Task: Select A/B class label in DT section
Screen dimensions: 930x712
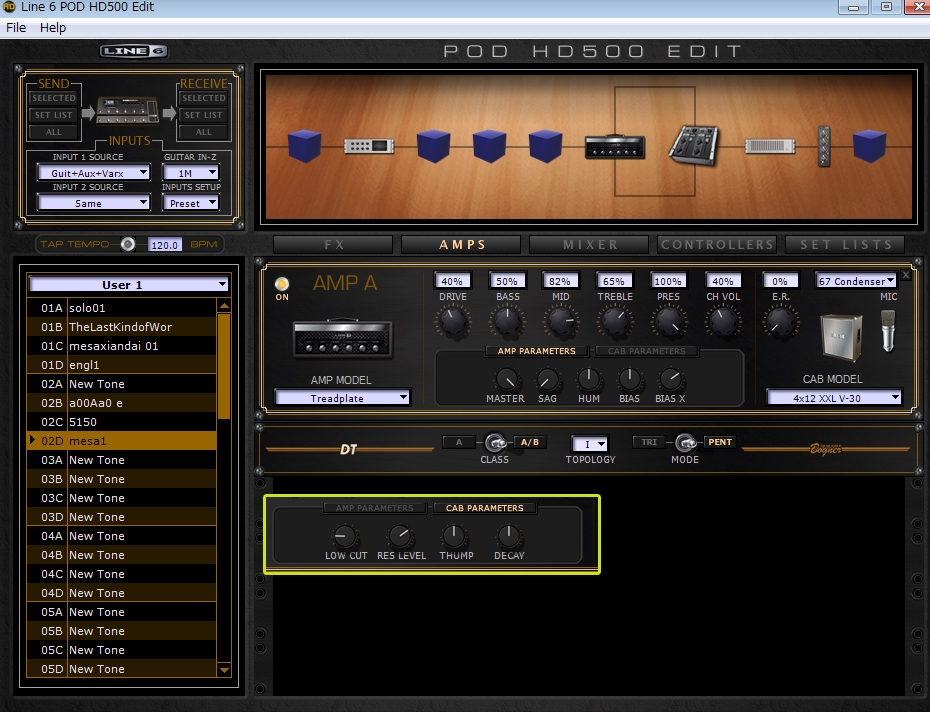Action: (x=530, y=442)
